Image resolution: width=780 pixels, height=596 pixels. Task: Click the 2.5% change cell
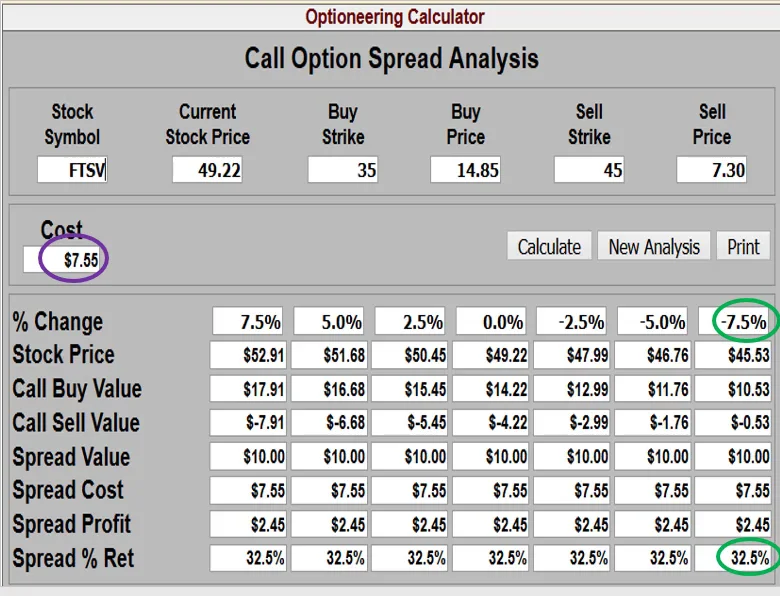click(x=410, y=322)
